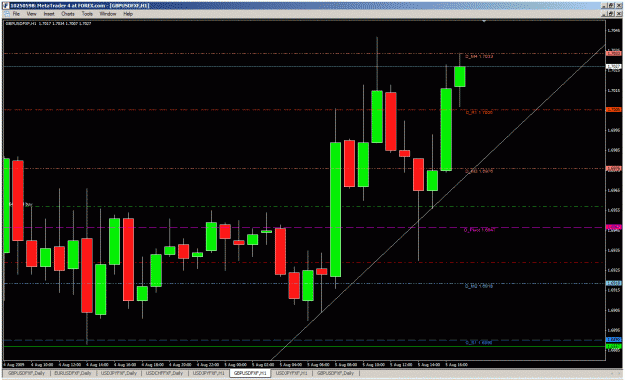The width and height of the screenshot is (625, 380).
Task: Open the Insert menu
Action: pyautogui.click(x=49, y=14)
